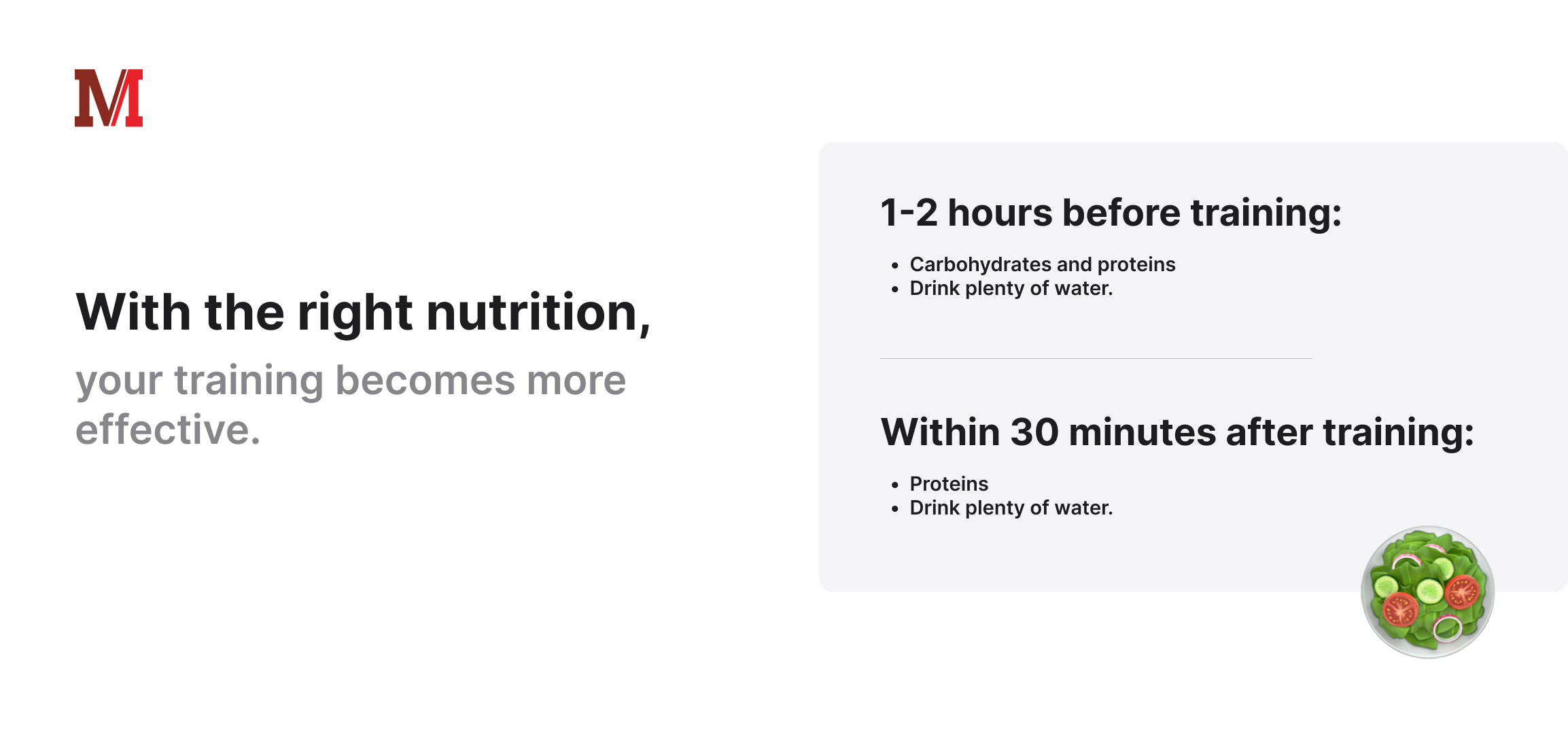Click the bullet dot before Proteins
Screen dimensions: 1568x734
pyautogui.click(x=895, y=485)
